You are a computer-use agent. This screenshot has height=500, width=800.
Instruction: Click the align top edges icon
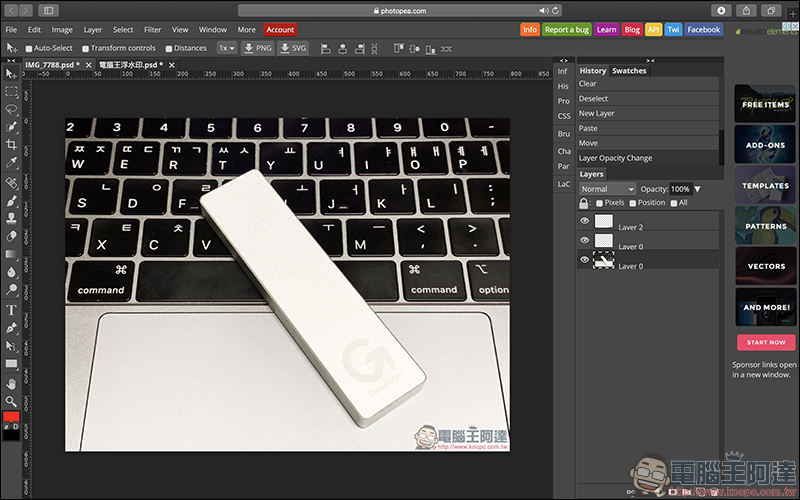[x=398, y=49]
